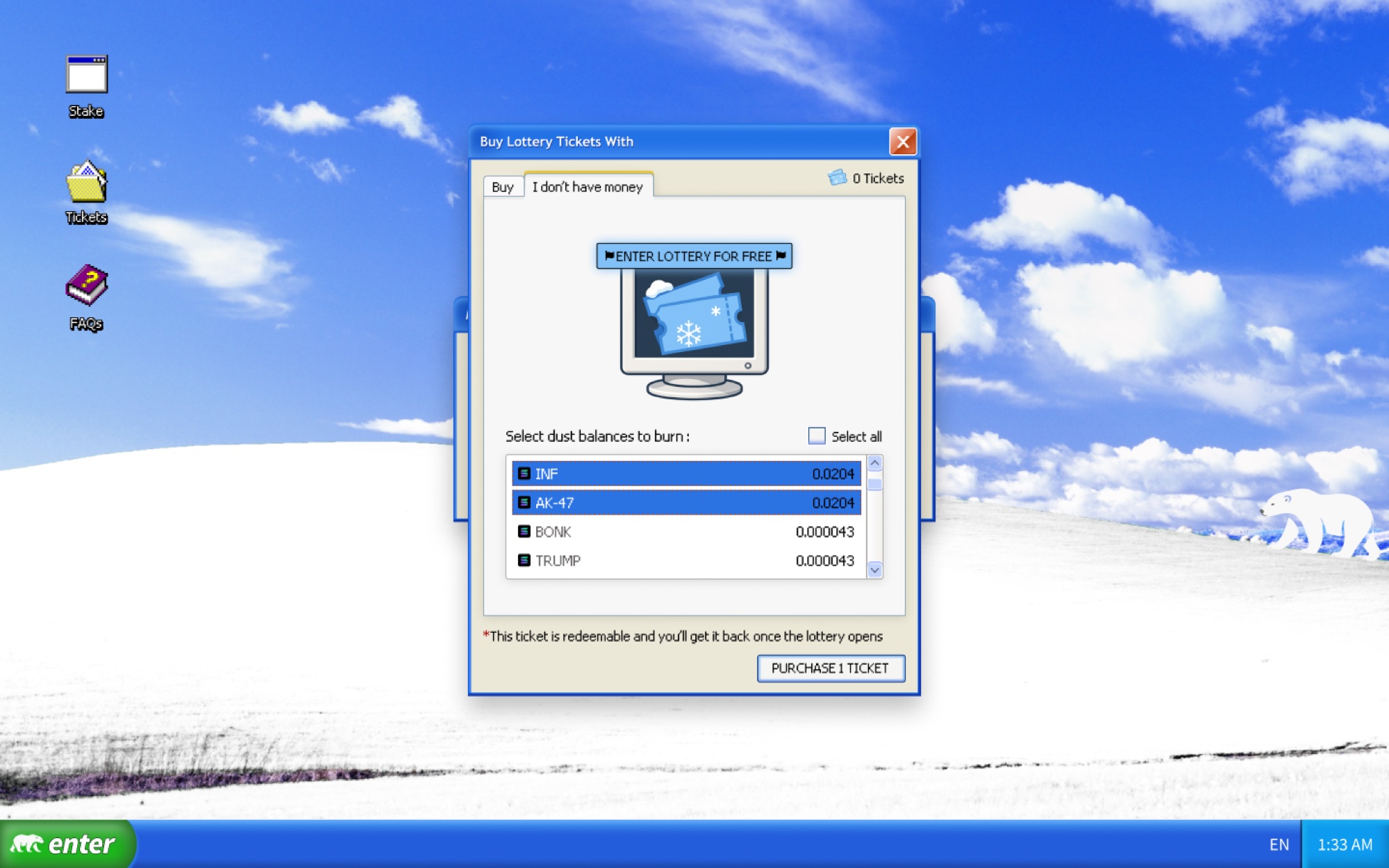Click the polar bear enter start button
Image resolution: width=1389 pixels, height=868 pixels.
click(67, 844)
